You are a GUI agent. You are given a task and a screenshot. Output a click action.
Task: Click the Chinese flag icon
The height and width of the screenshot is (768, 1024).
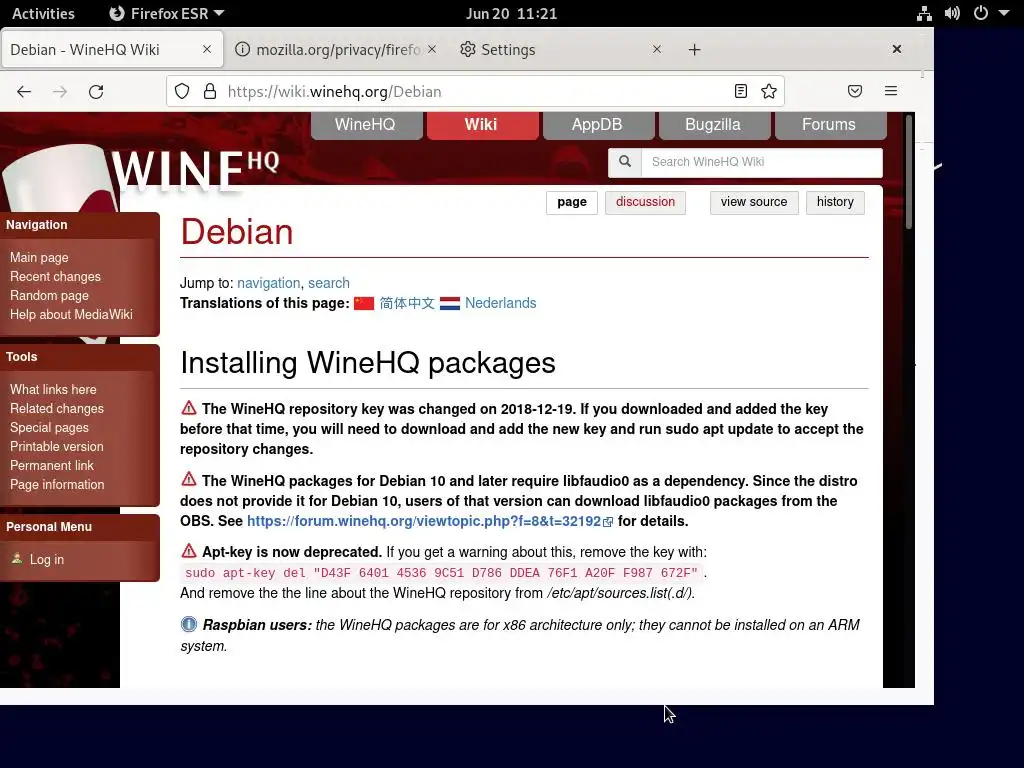tap(364, 303)
